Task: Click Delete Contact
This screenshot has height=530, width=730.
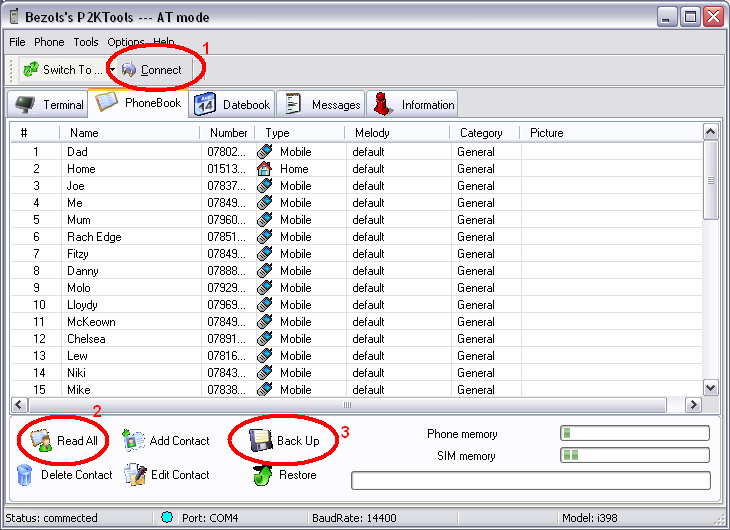Action: [64, 475]
